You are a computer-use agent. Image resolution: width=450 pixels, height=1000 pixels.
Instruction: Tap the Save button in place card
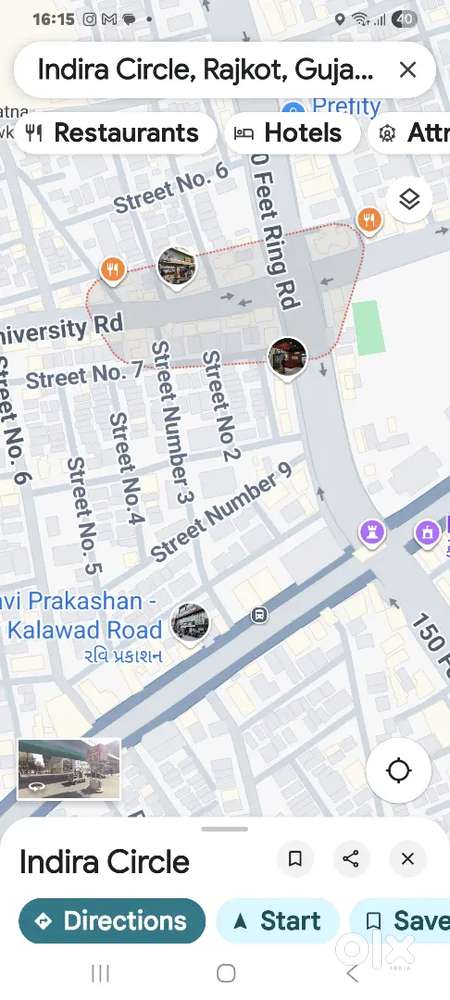[402, 921]
